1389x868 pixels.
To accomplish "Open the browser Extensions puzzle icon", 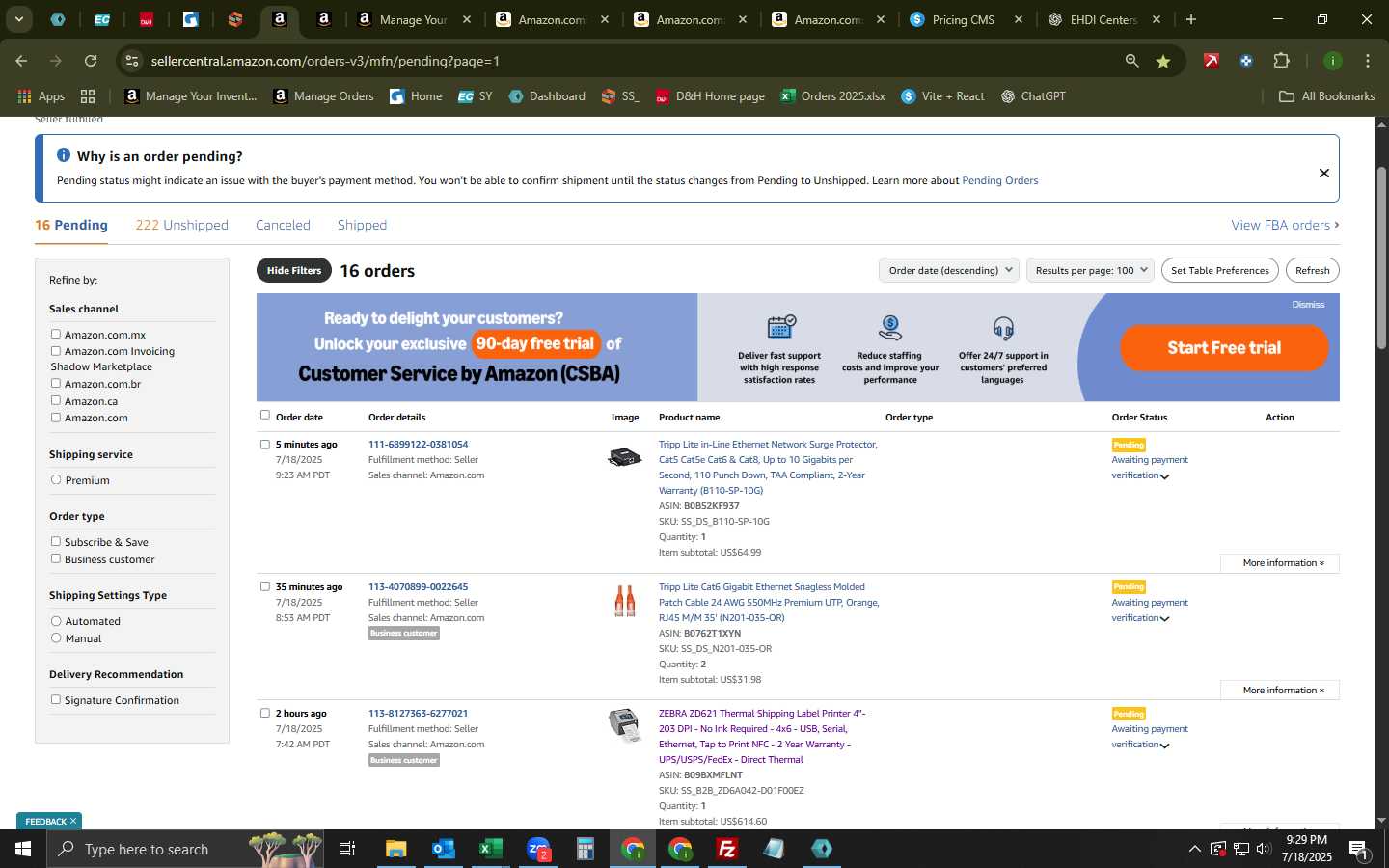I will pyautogui.click(x=1281, y=61).
